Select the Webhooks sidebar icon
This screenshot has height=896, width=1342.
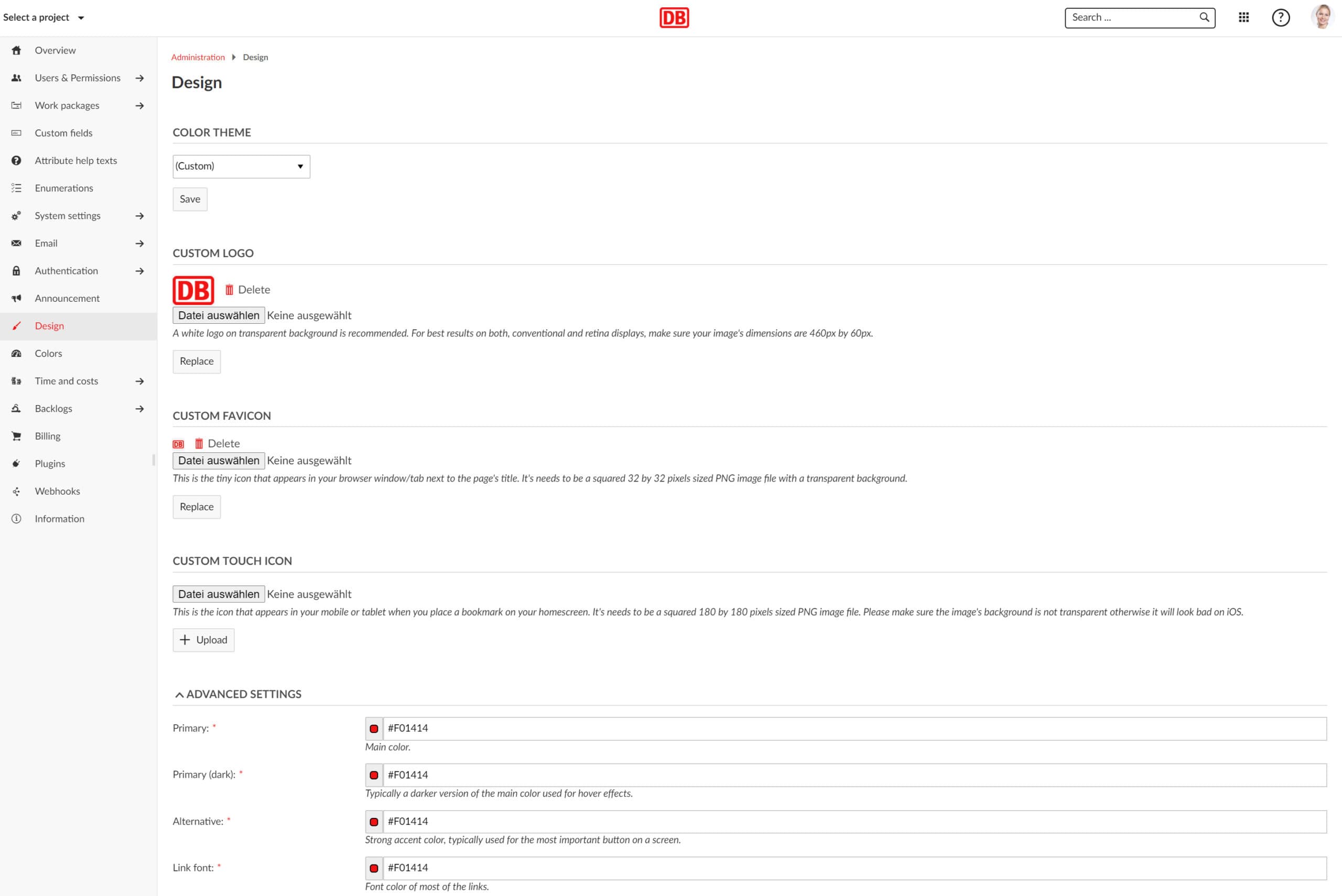(x=16, y=491)
